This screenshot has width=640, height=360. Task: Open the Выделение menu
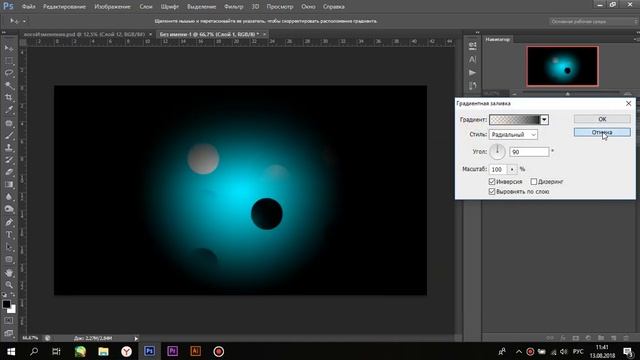[x=201, y=7]
